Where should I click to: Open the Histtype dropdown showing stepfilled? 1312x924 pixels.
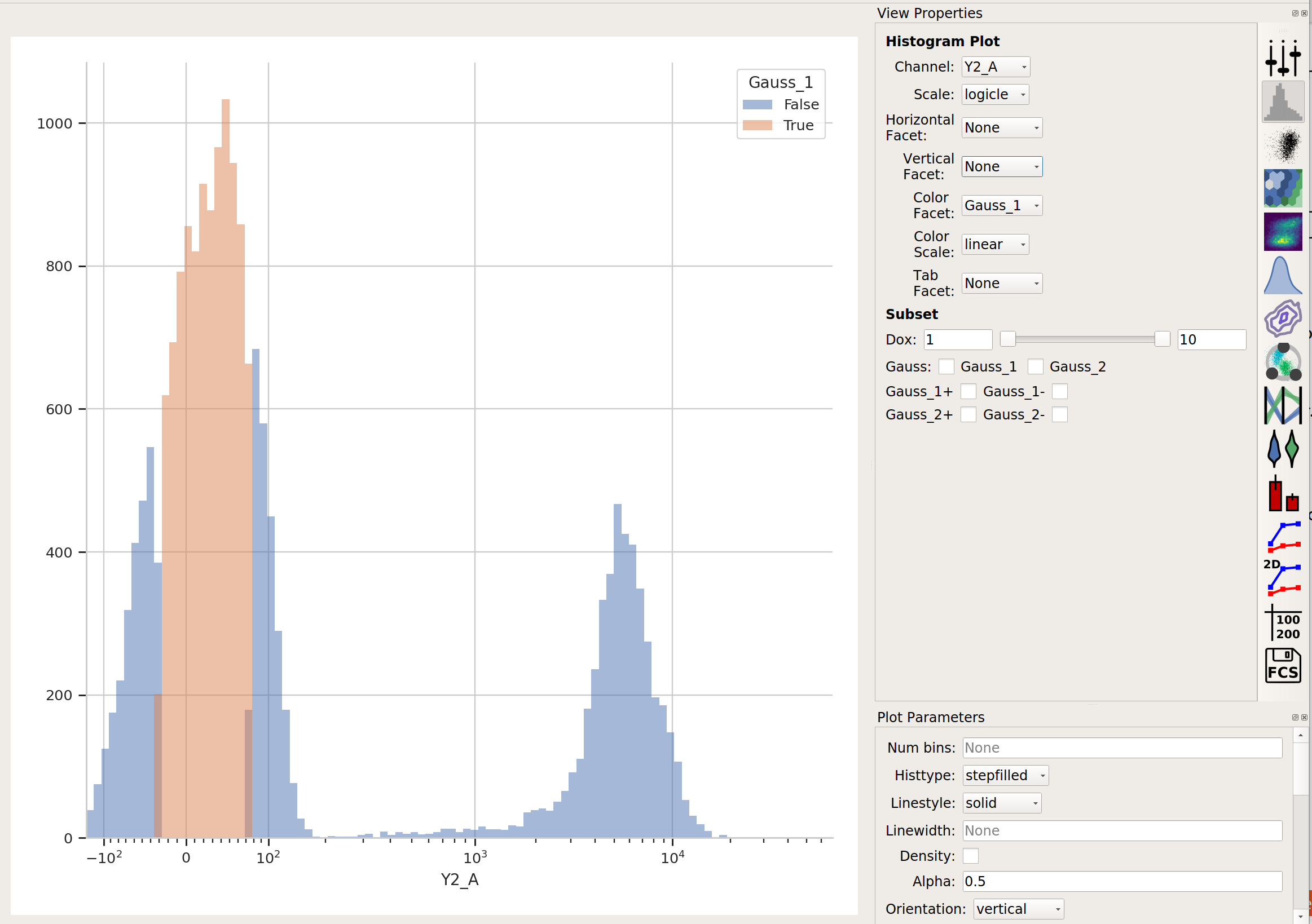[x=1005, y=776]
